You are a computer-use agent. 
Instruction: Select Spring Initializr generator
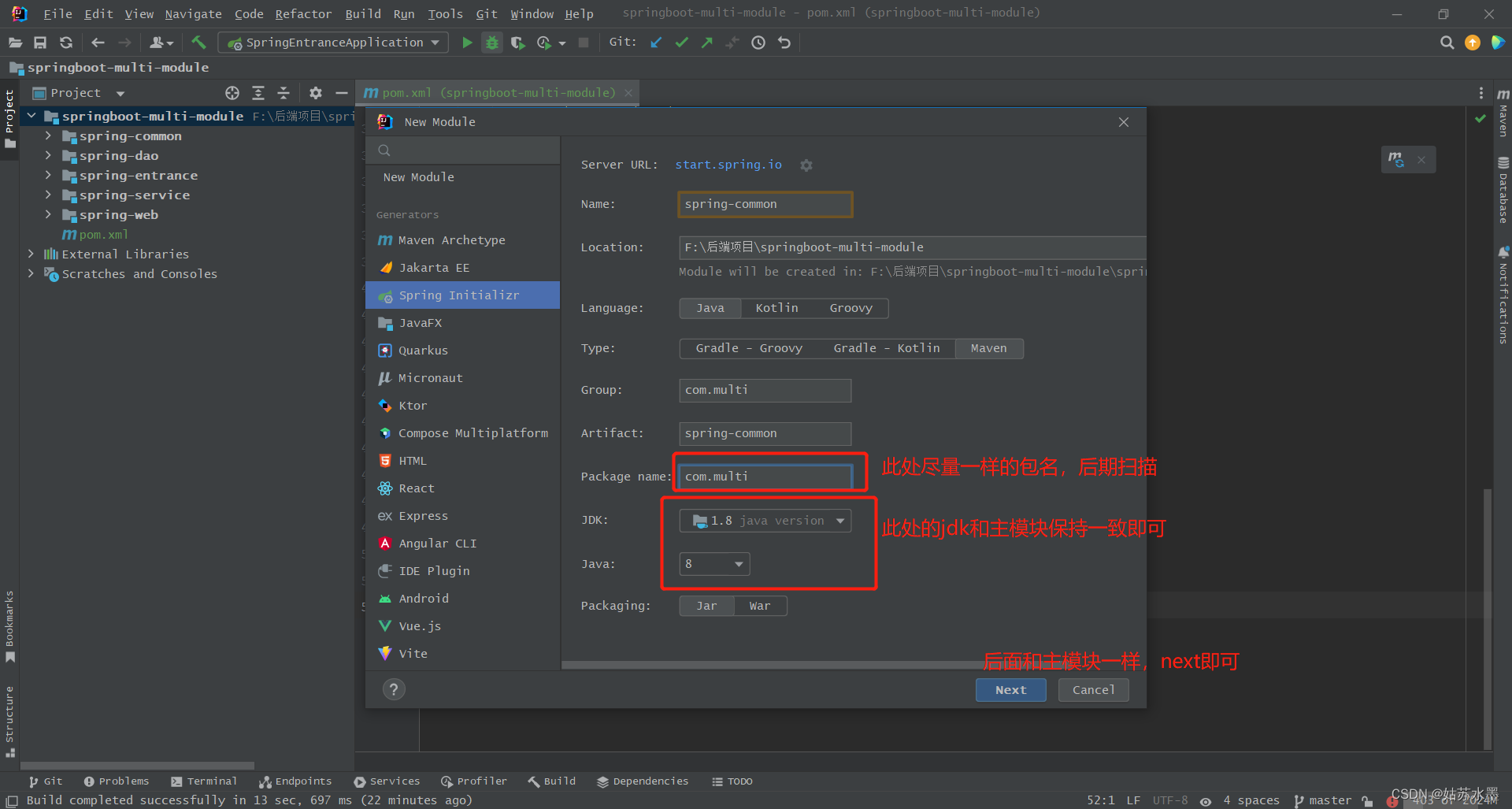point(463,295)
